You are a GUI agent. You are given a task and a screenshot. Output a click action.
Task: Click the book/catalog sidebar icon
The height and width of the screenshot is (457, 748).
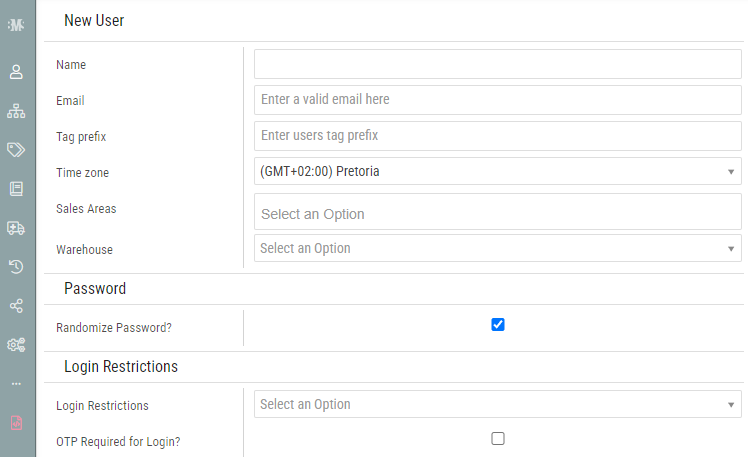click(x=16, y=188)
